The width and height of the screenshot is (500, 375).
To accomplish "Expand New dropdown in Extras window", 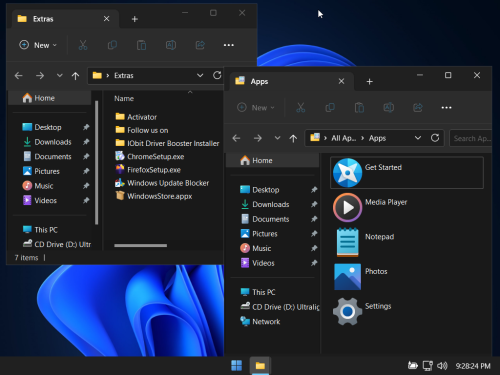I will (x=38, y=45).
